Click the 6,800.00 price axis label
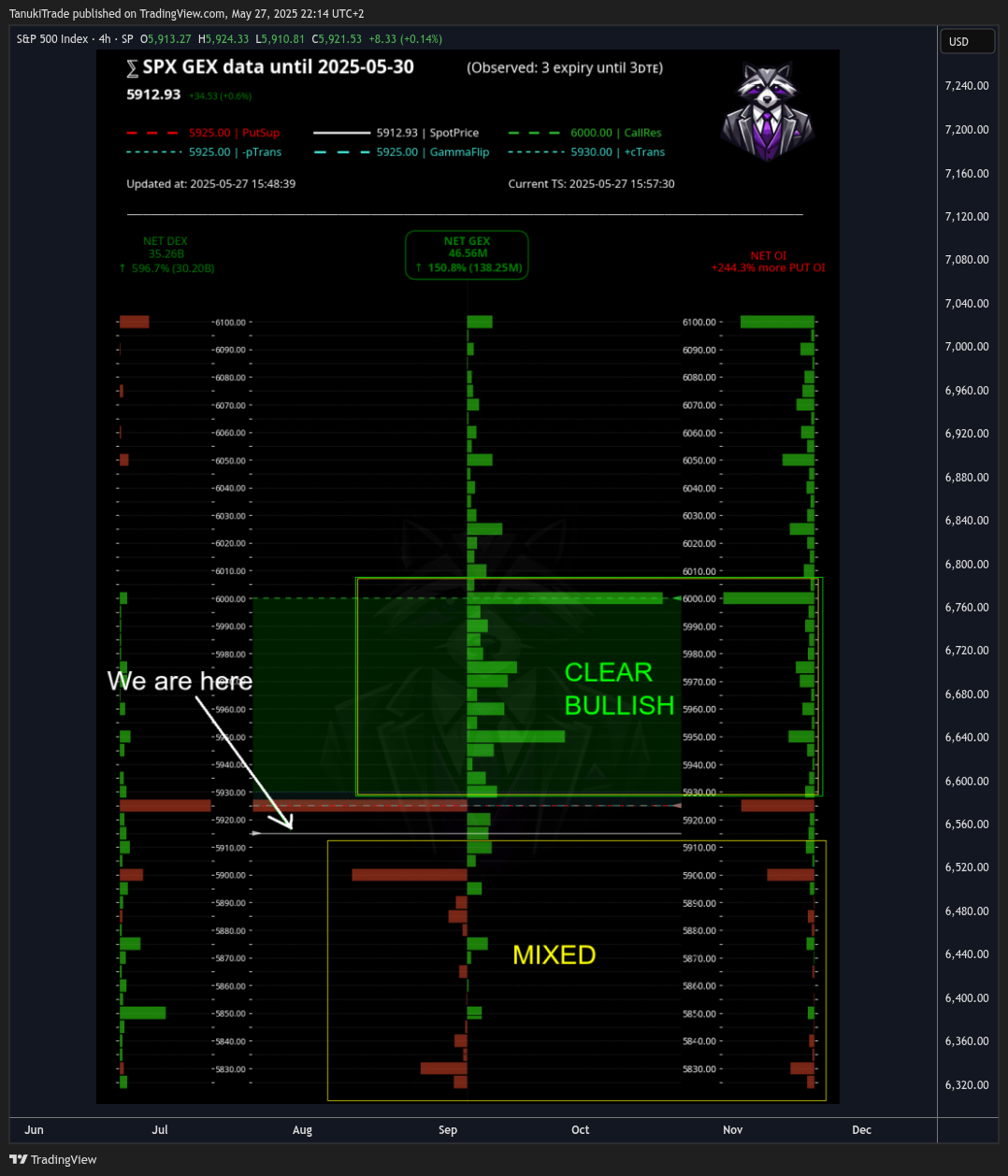Screen dimensions: 1008x1176 pos(967,565)
